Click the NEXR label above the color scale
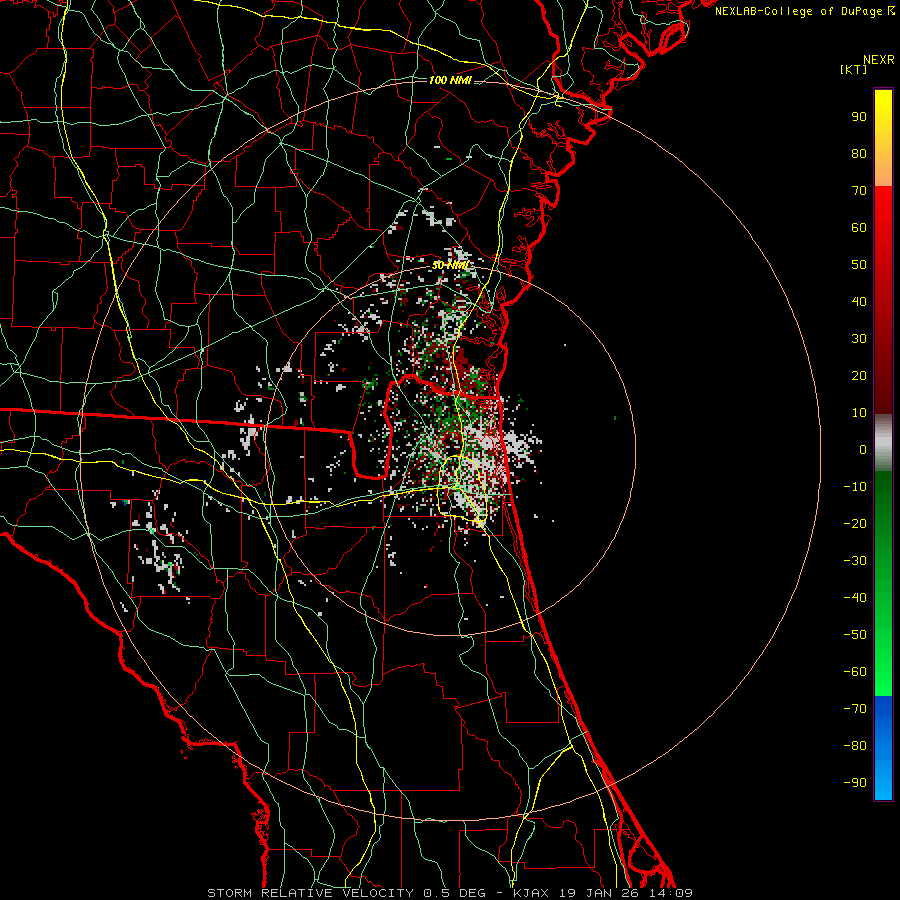Viewport: 900px width, 900px height. 879,60
